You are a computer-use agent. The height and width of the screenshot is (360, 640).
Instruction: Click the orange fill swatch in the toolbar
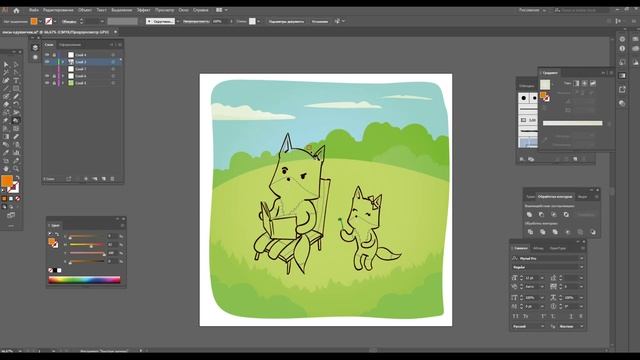[x=7, y=180]
